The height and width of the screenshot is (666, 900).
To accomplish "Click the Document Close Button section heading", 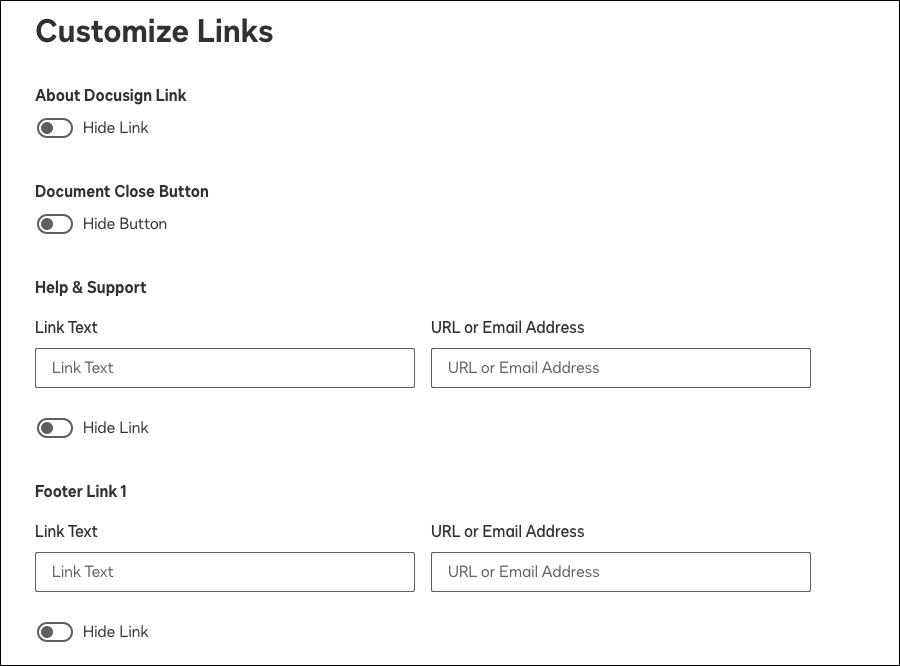I will 122,191.
